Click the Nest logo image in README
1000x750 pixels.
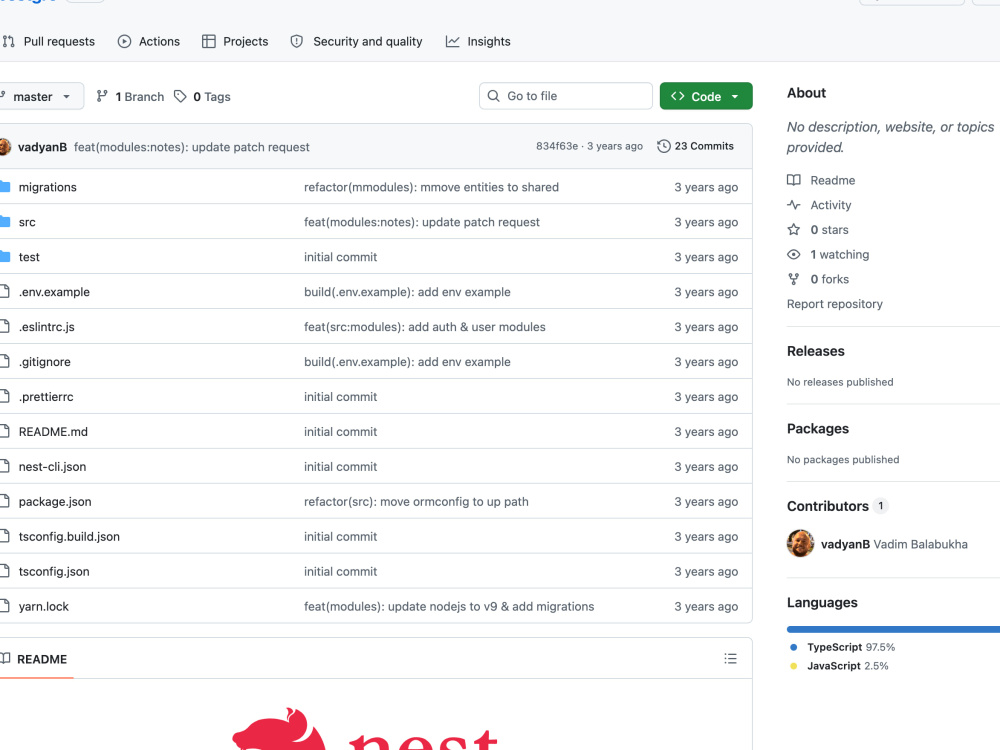point(365,729)
